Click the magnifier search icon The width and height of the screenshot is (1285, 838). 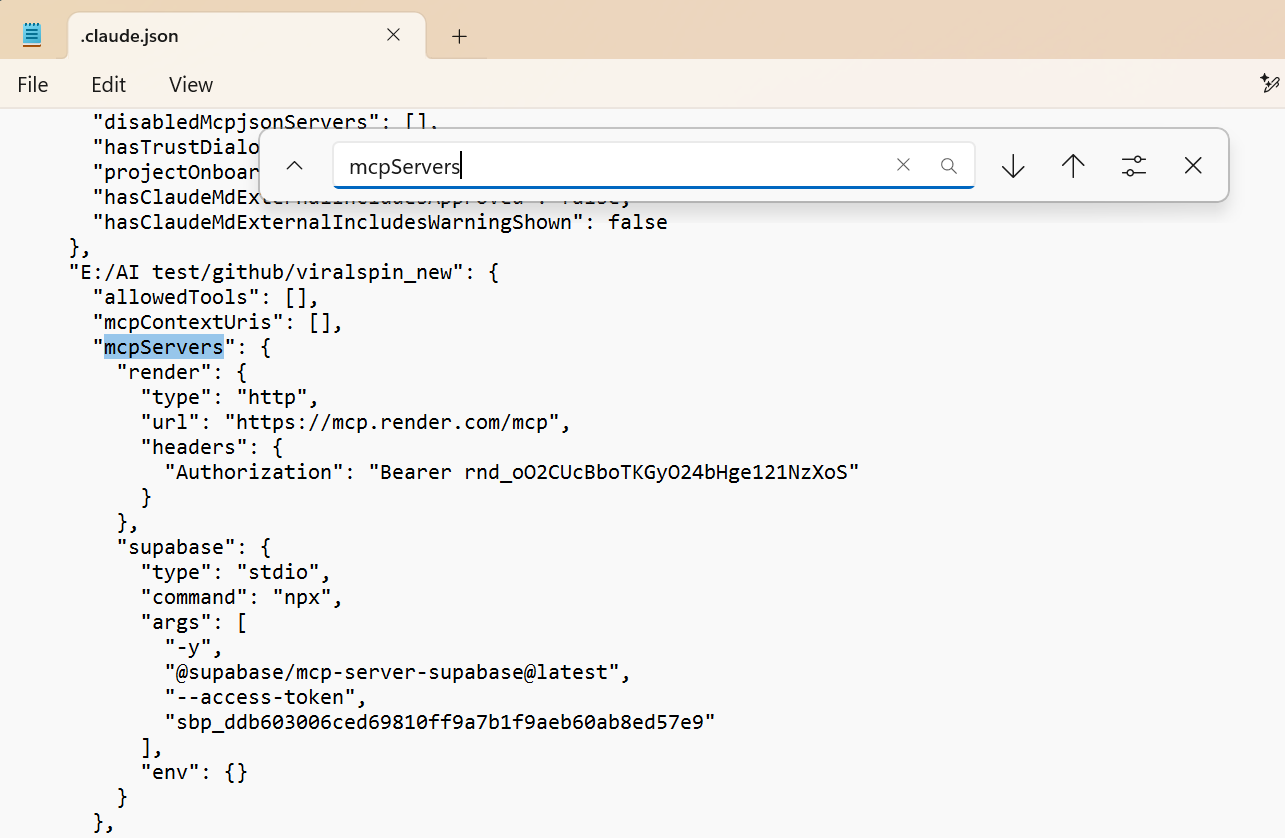(949, 166)
